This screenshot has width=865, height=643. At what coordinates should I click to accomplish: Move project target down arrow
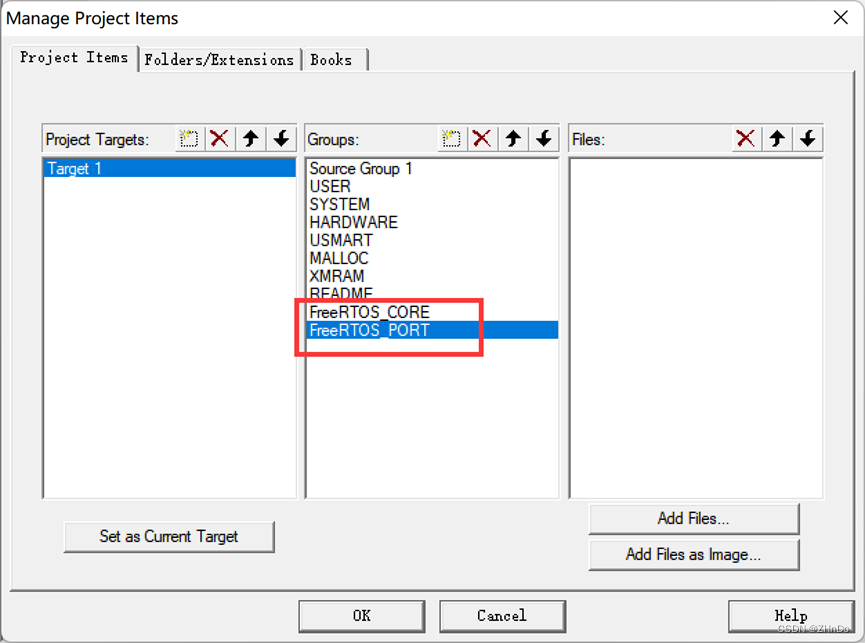tap(281, 138)
